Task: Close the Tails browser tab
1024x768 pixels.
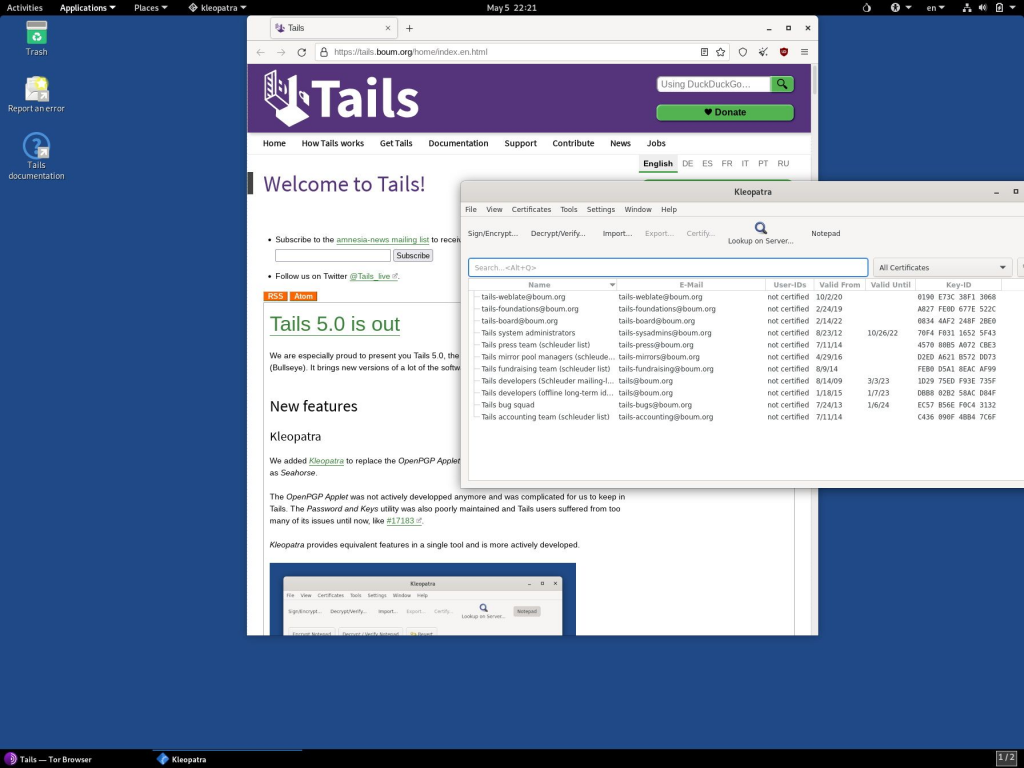Action: 388,28
